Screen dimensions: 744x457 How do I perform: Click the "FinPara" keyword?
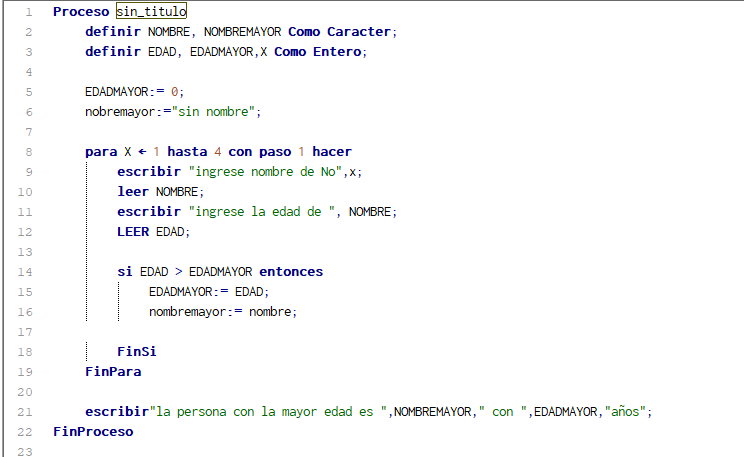coord(113,371)
